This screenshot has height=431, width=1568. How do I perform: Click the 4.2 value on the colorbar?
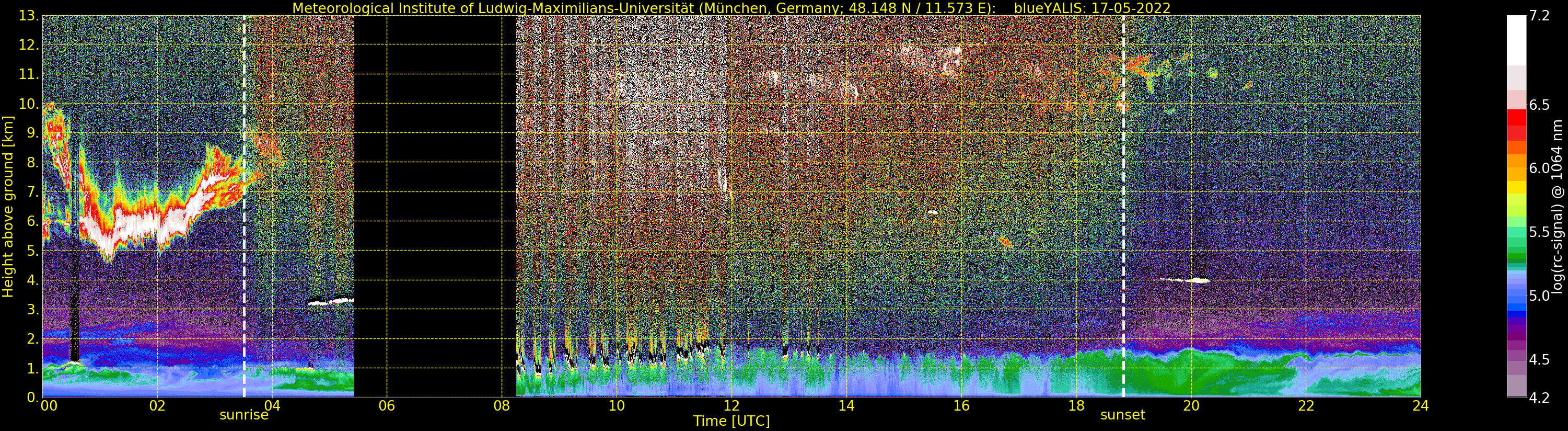[x=1539, y=398]
